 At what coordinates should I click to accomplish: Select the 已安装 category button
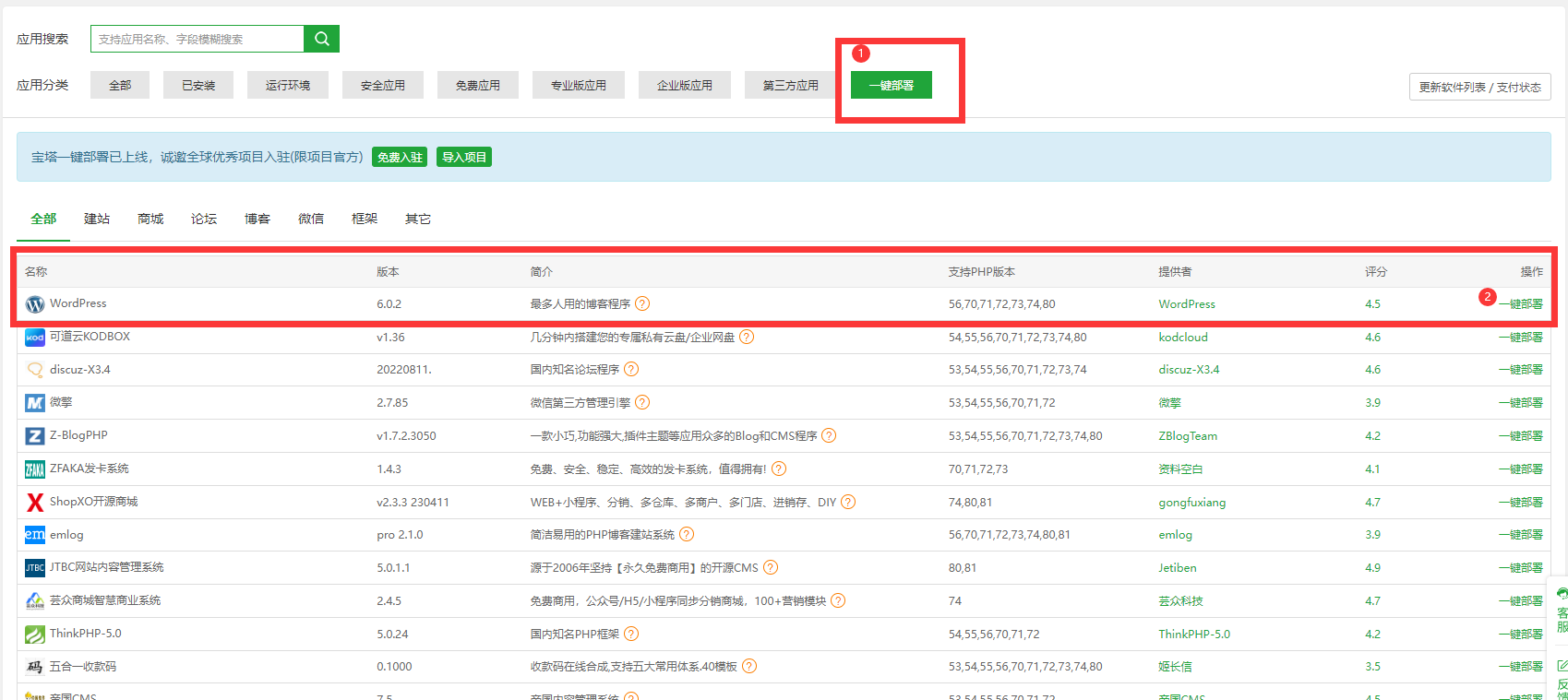coord(198,85)
